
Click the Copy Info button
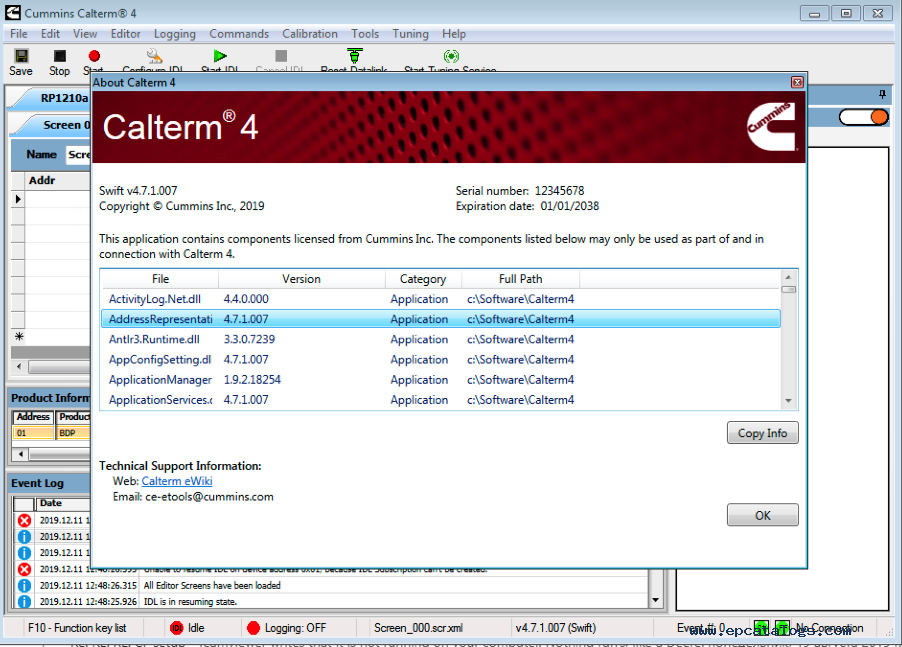762,433
